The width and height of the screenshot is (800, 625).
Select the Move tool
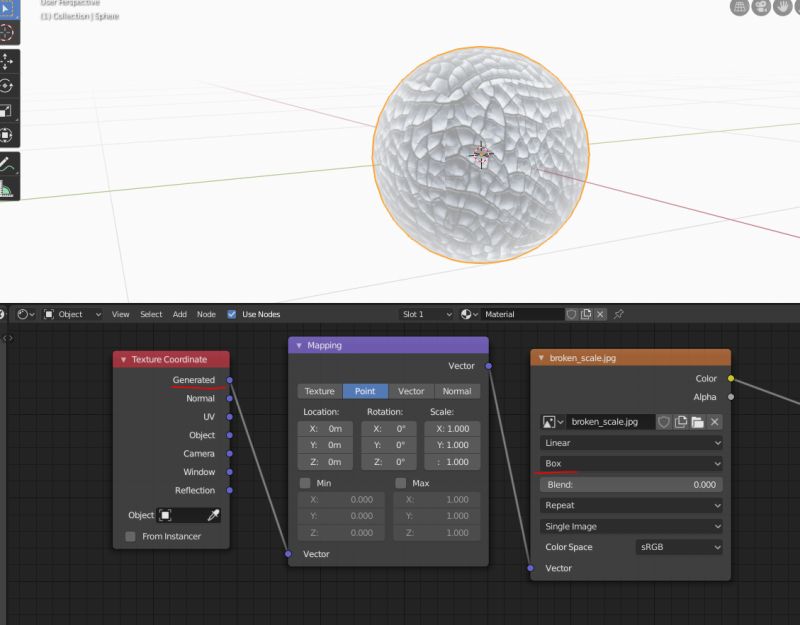click(7, 62)
